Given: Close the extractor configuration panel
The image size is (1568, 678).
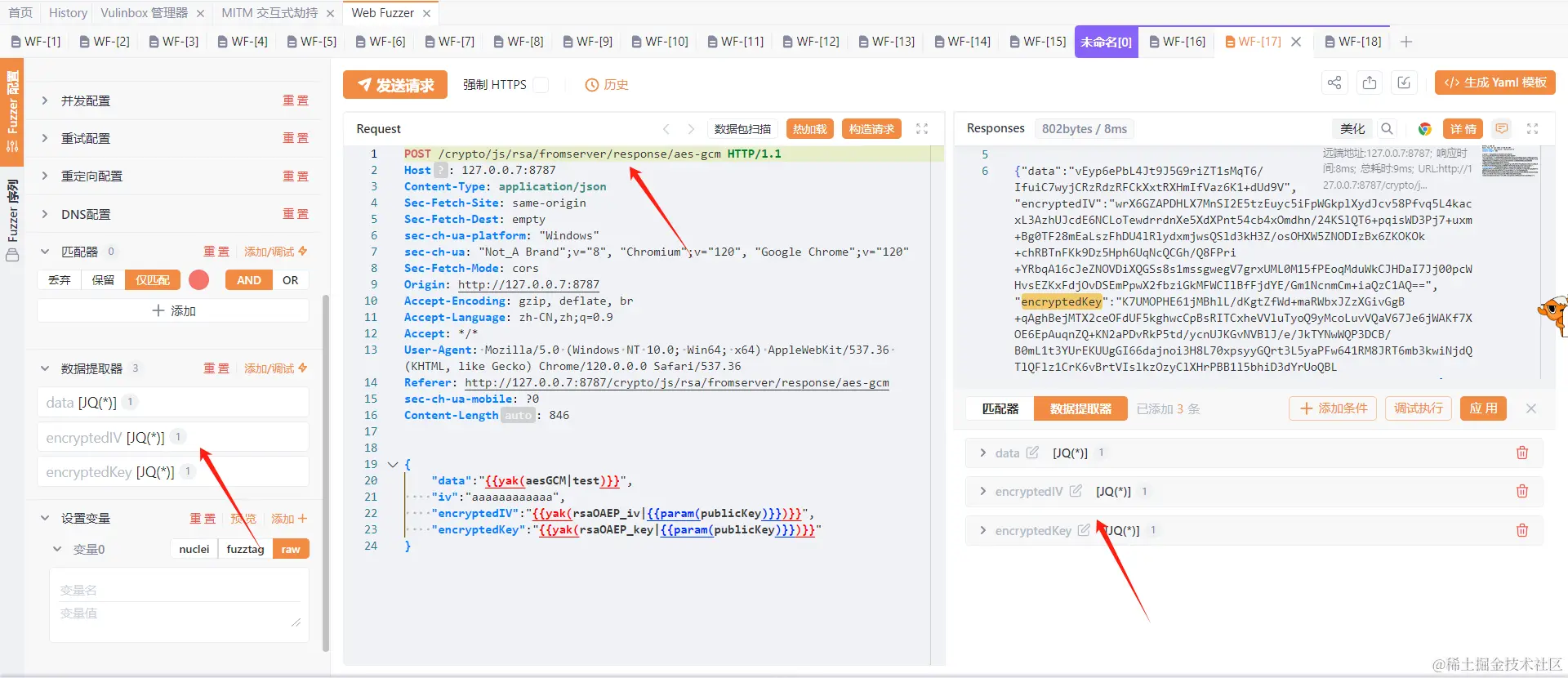Looking at the screenshot, I should [x=1531, y=408].
